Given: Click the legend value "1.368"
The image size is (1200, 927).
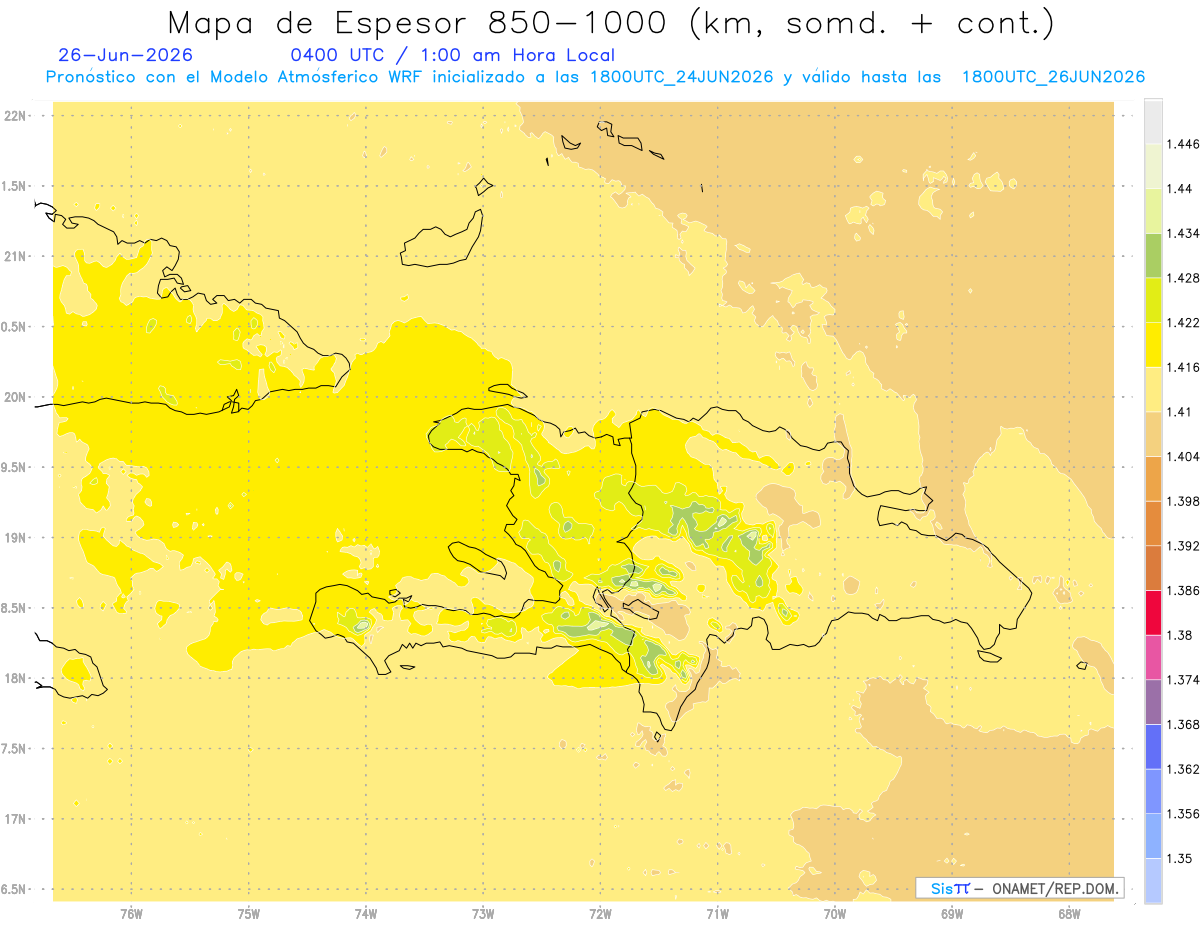Looking at the screenshot, I should coord(1183,724).
